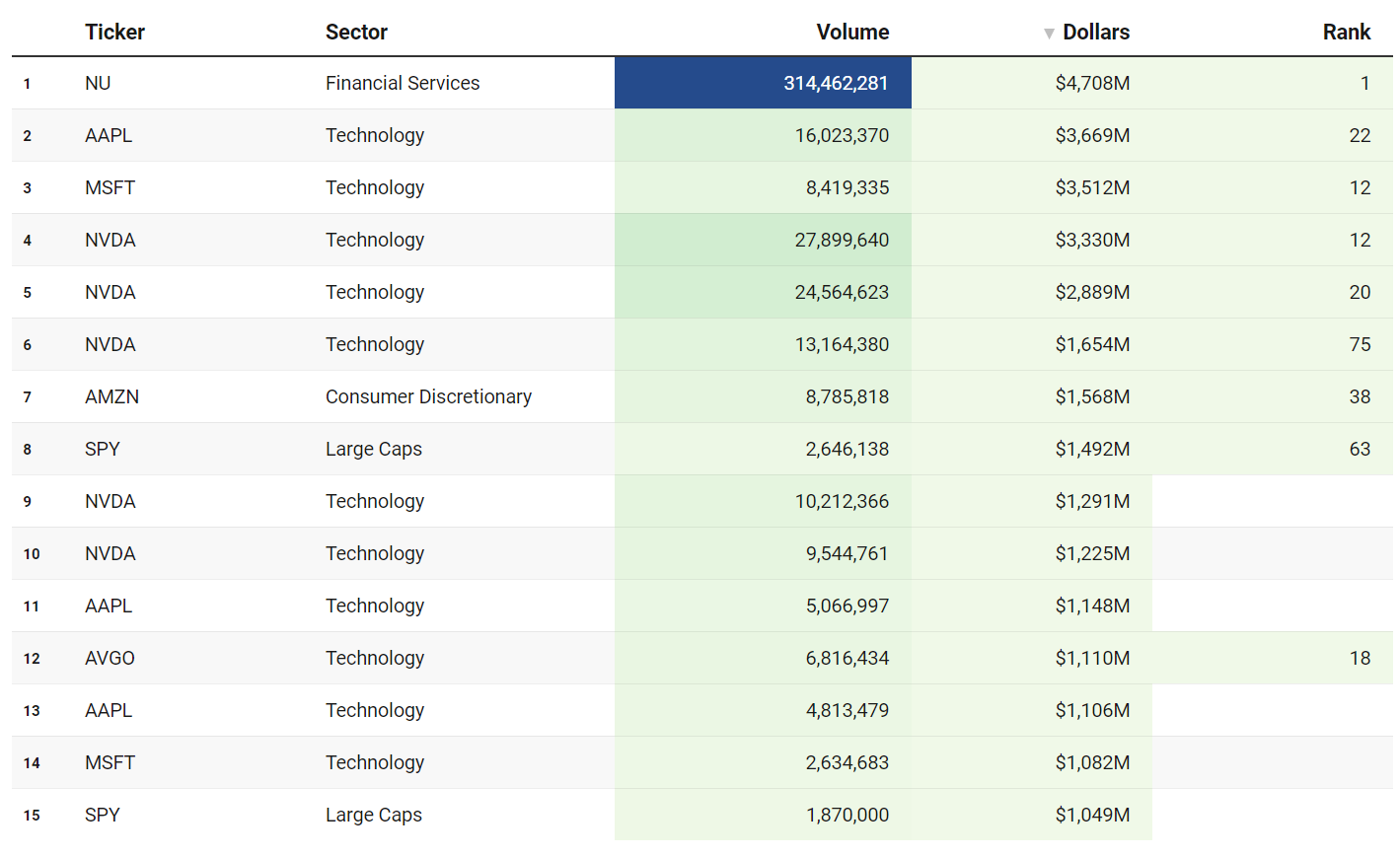
Task: Click volume 8,419,335
Action: (847, 188)
